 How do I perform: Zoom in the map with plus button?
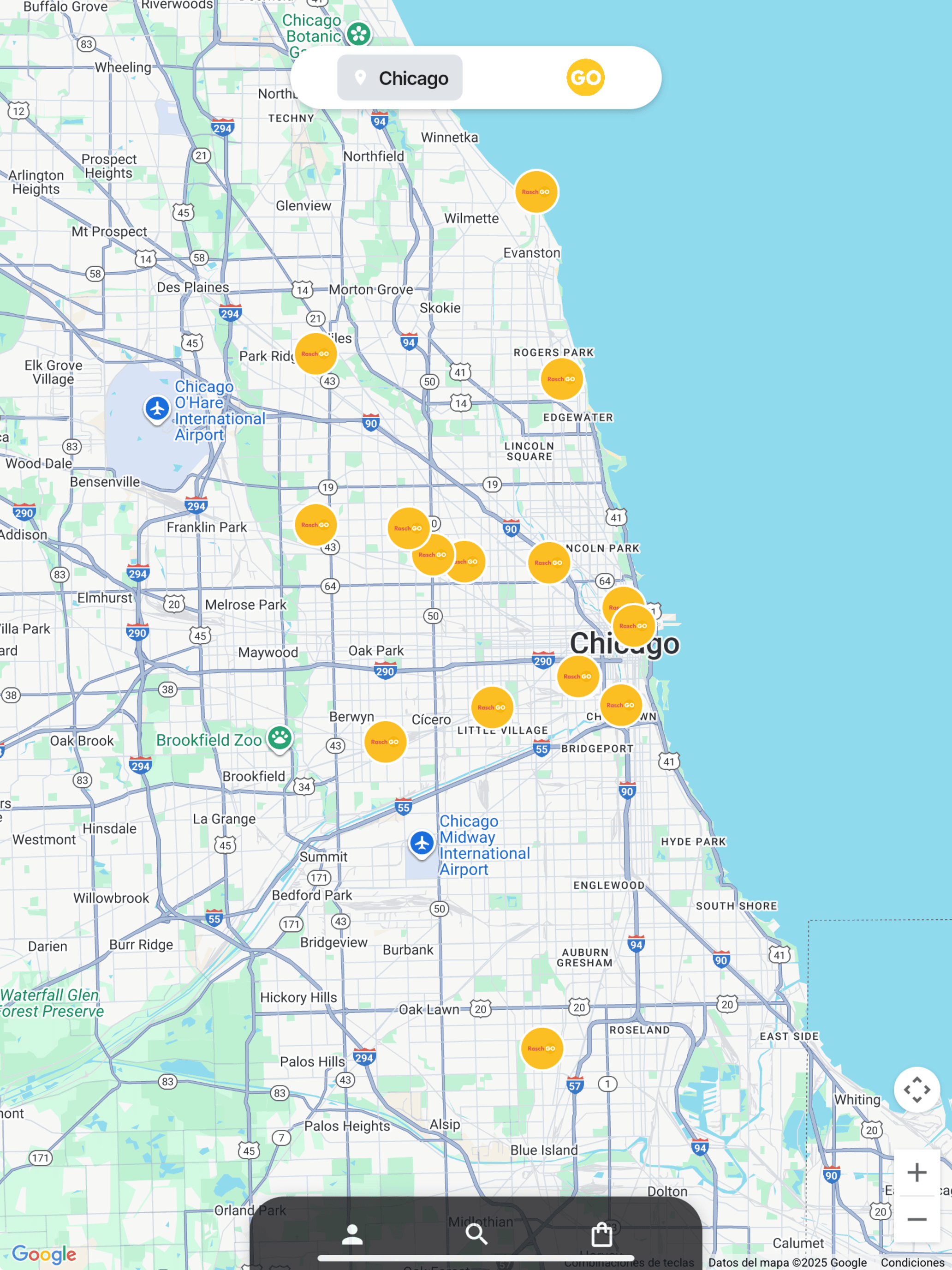click(x=916, y=1172)
